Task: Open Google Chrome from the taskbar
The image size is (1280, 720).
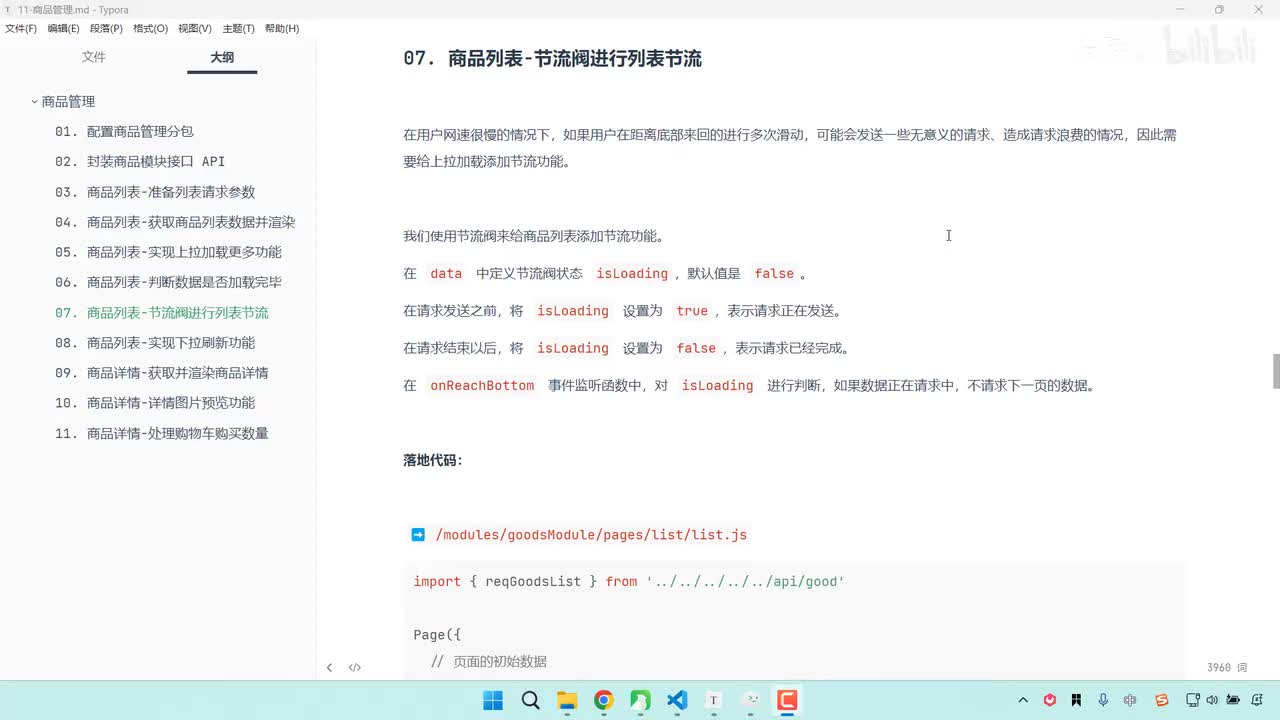Action: coord(604,700)
